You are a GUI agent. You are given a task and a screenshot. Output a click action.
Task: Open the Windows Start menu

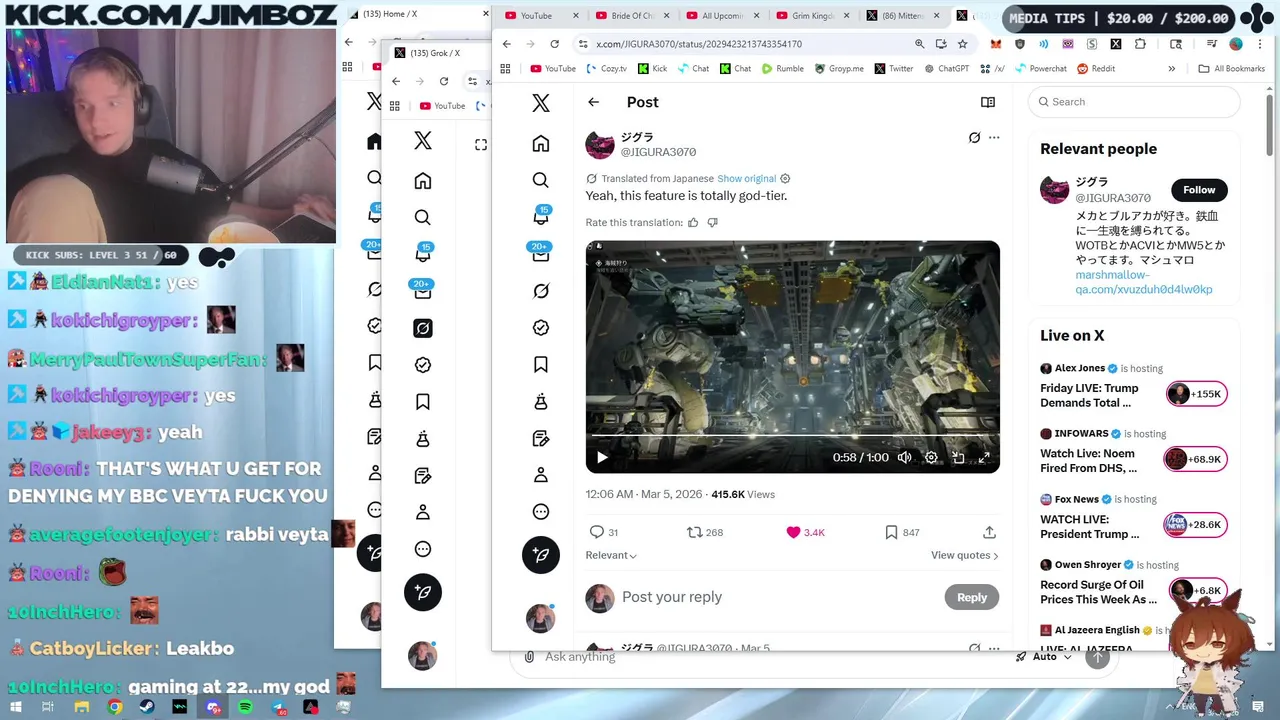pyautogui.click(x=16, y=707)
